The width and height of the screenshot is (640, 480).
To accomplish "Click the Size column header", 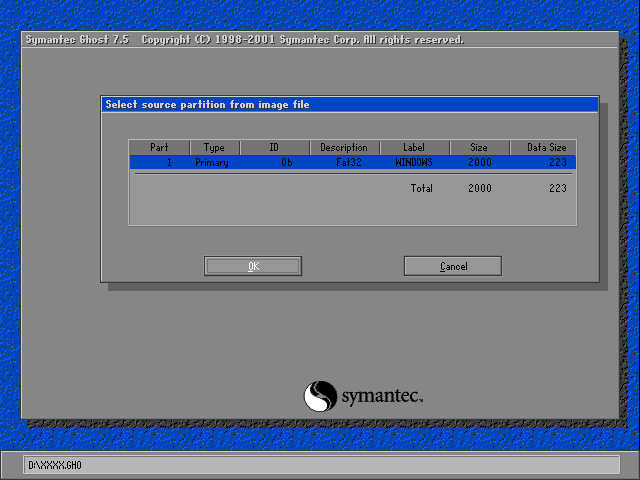I will (x=479, y=147).
